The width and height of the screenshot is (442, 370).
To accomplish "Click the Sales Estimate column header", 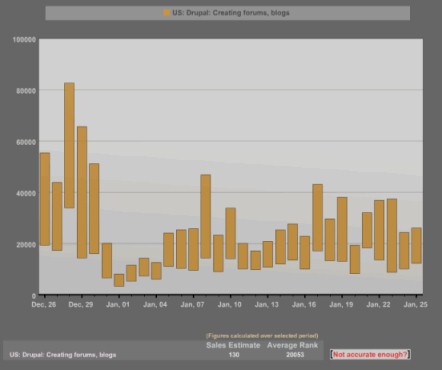I will 233,345.
